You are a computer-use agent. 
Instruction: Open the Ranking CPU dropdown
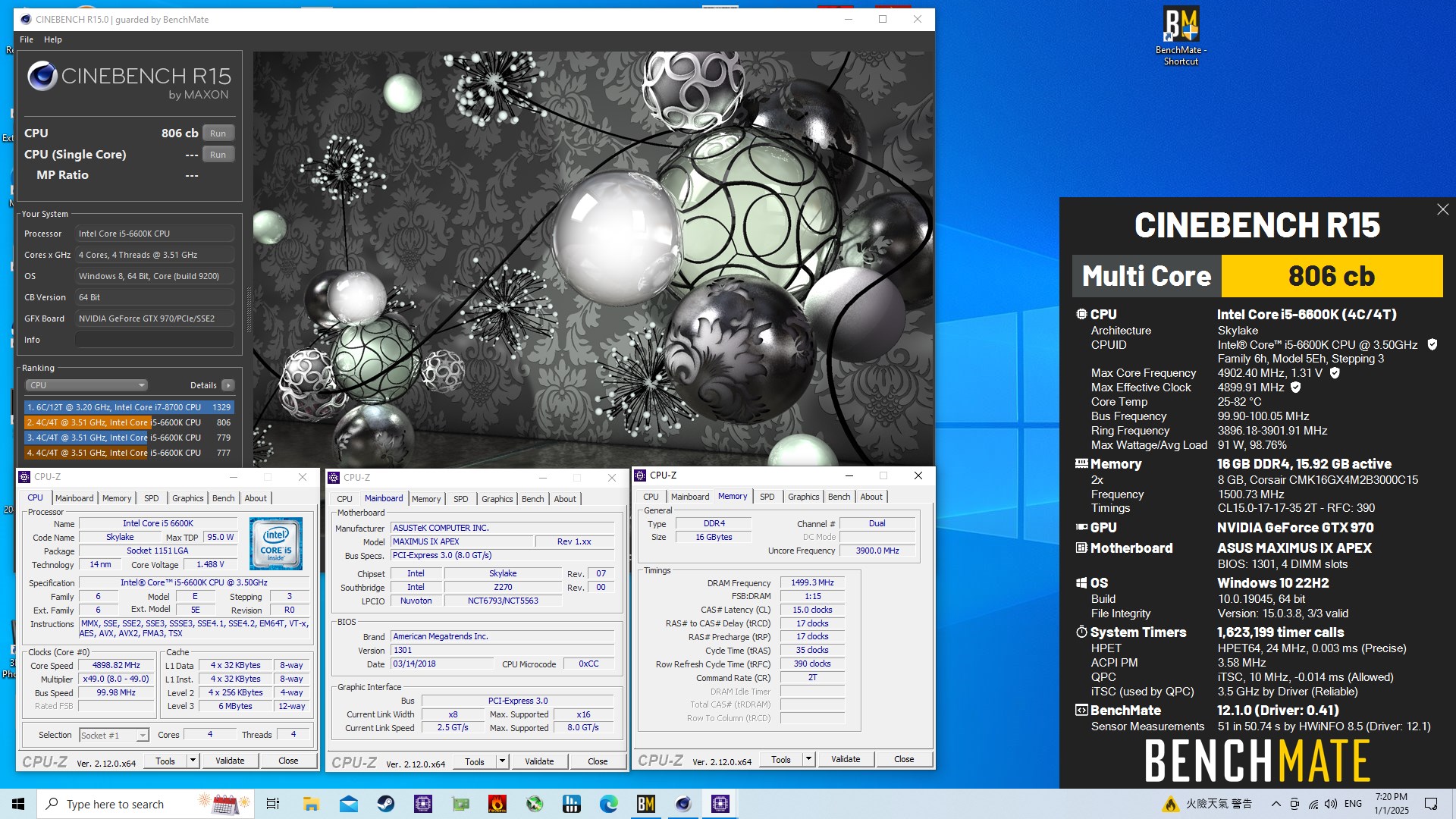(86, 385)
